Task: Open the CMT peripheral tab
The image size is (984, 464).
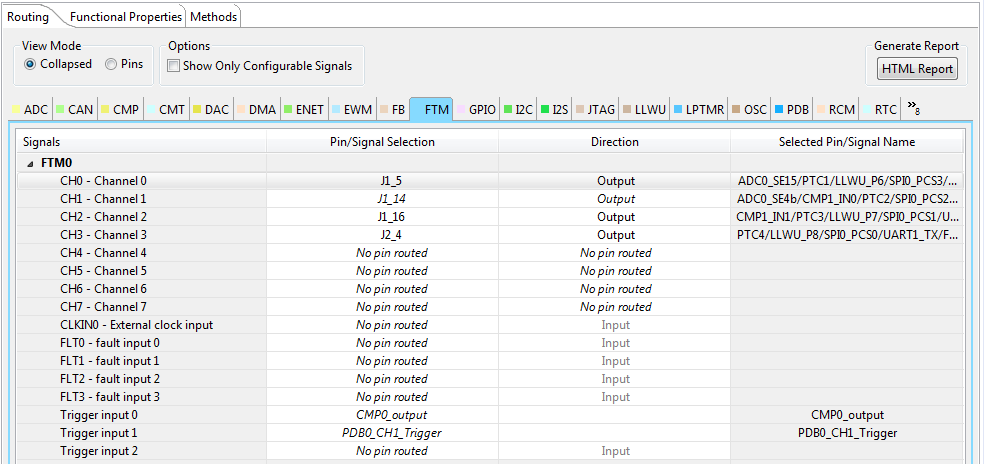Action: pyautogui.click(x=166, y=109)
